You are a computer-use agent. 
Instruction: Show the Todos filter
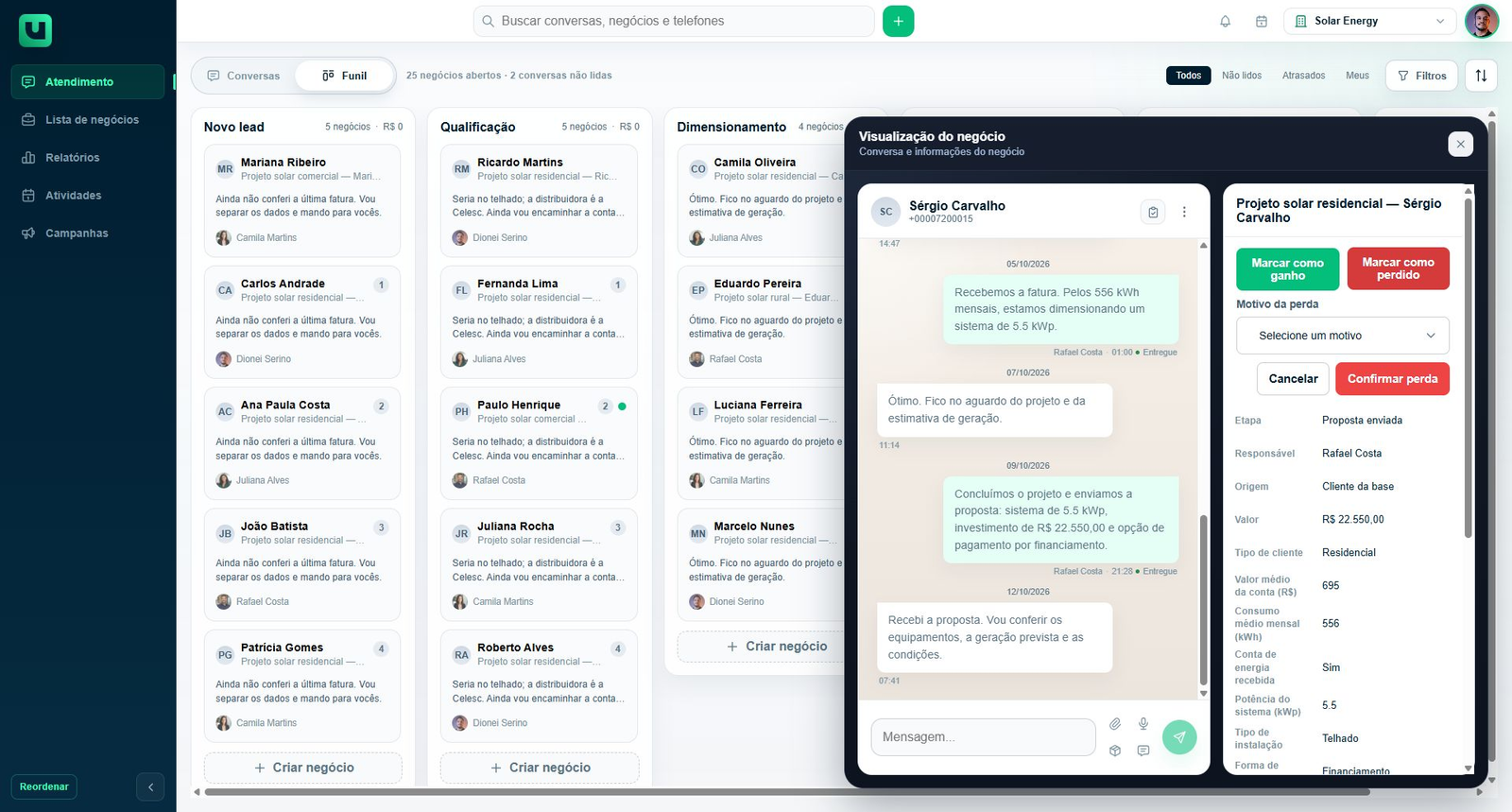pyautogui.click(x=1188, y=76)
